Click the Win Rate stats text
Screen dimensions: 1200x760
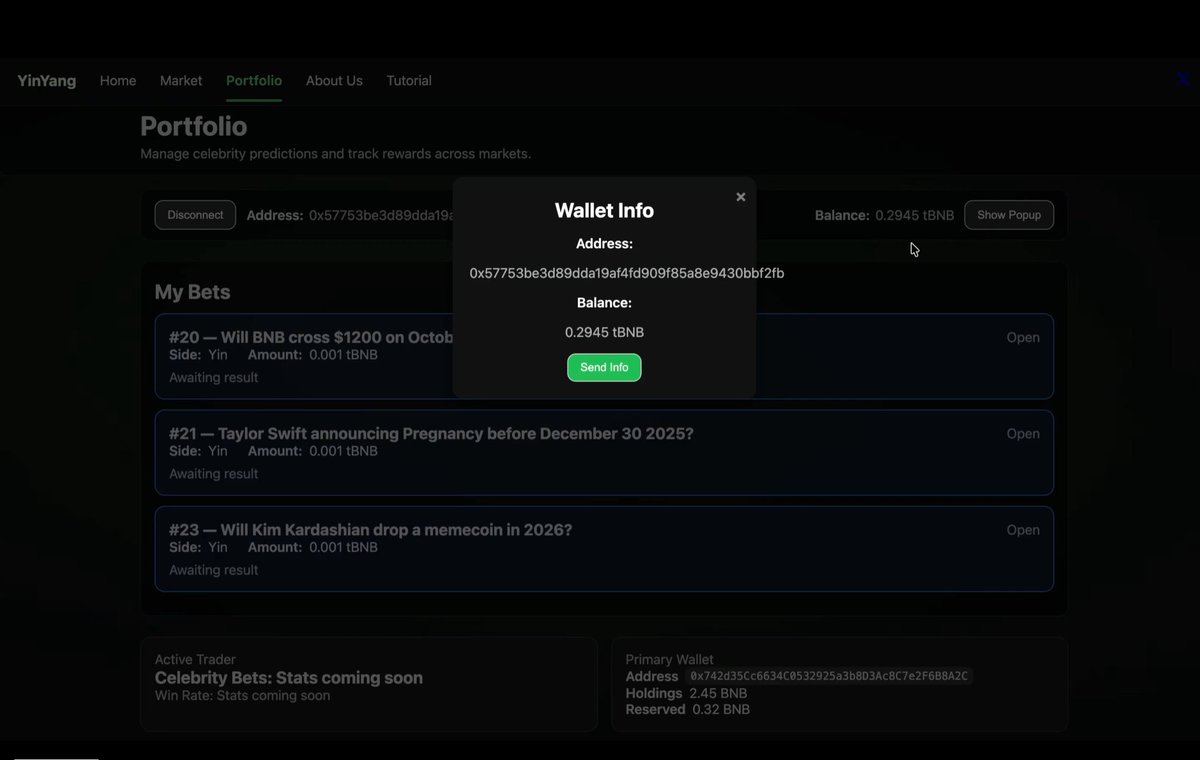(242, 696)
